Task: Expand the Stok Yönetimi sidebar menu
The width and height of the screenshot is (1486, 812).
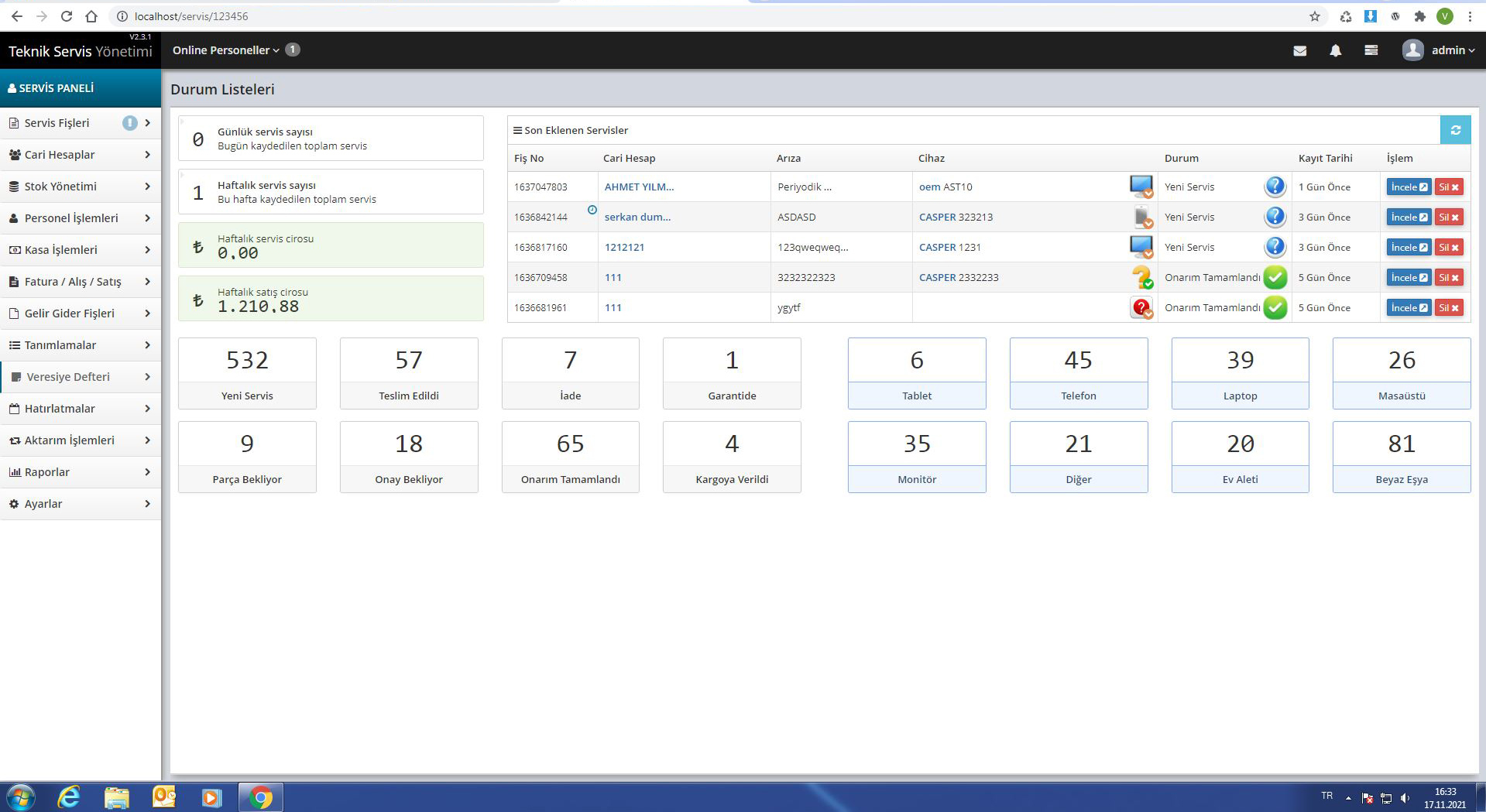Action: 81,187
